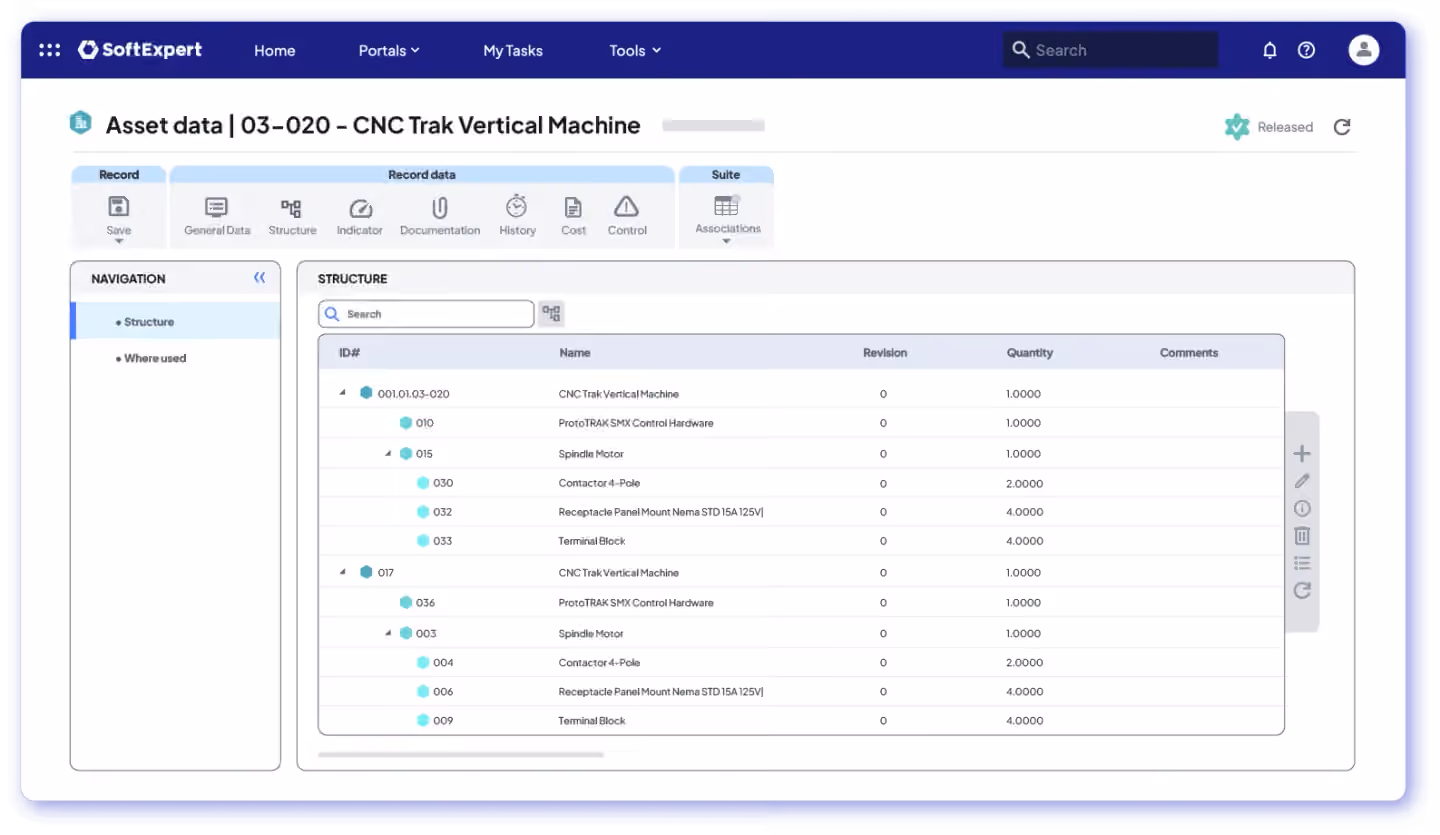Collapse the 015 Spindle Motor node

388,453
